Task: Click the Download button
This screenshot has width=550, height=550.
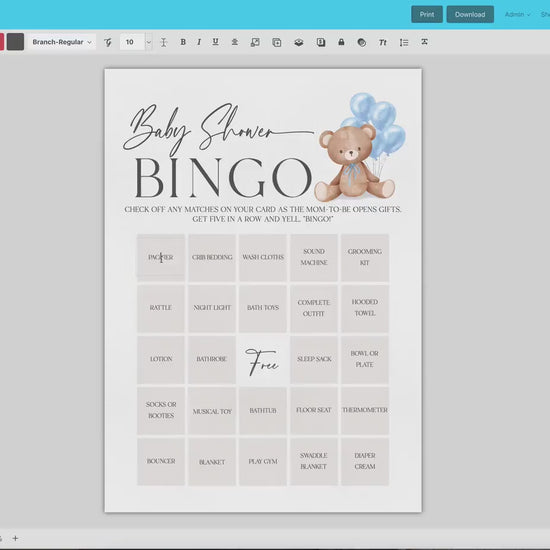Action: [x=470, y=14]
